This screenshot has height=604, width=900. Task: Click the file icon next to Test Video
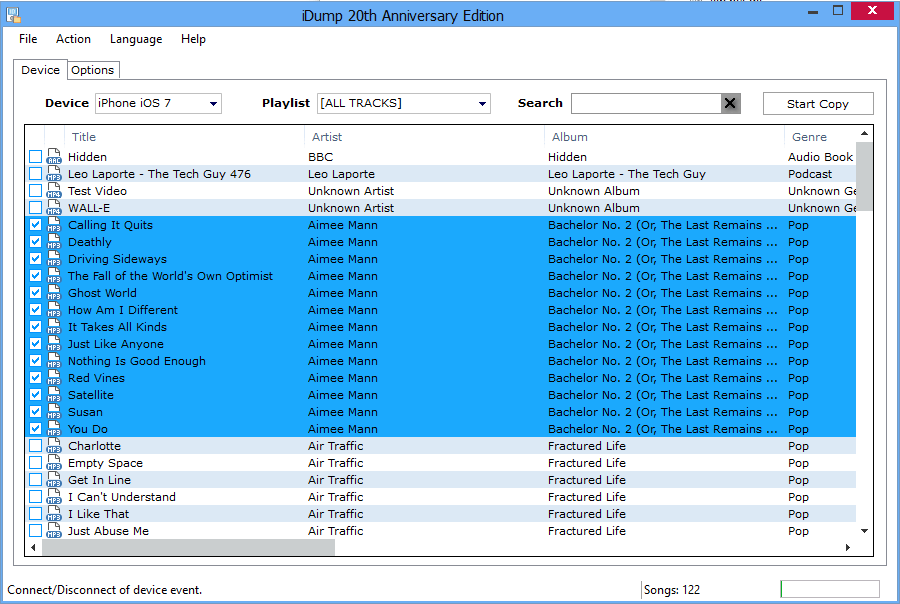tap(54, 191)
